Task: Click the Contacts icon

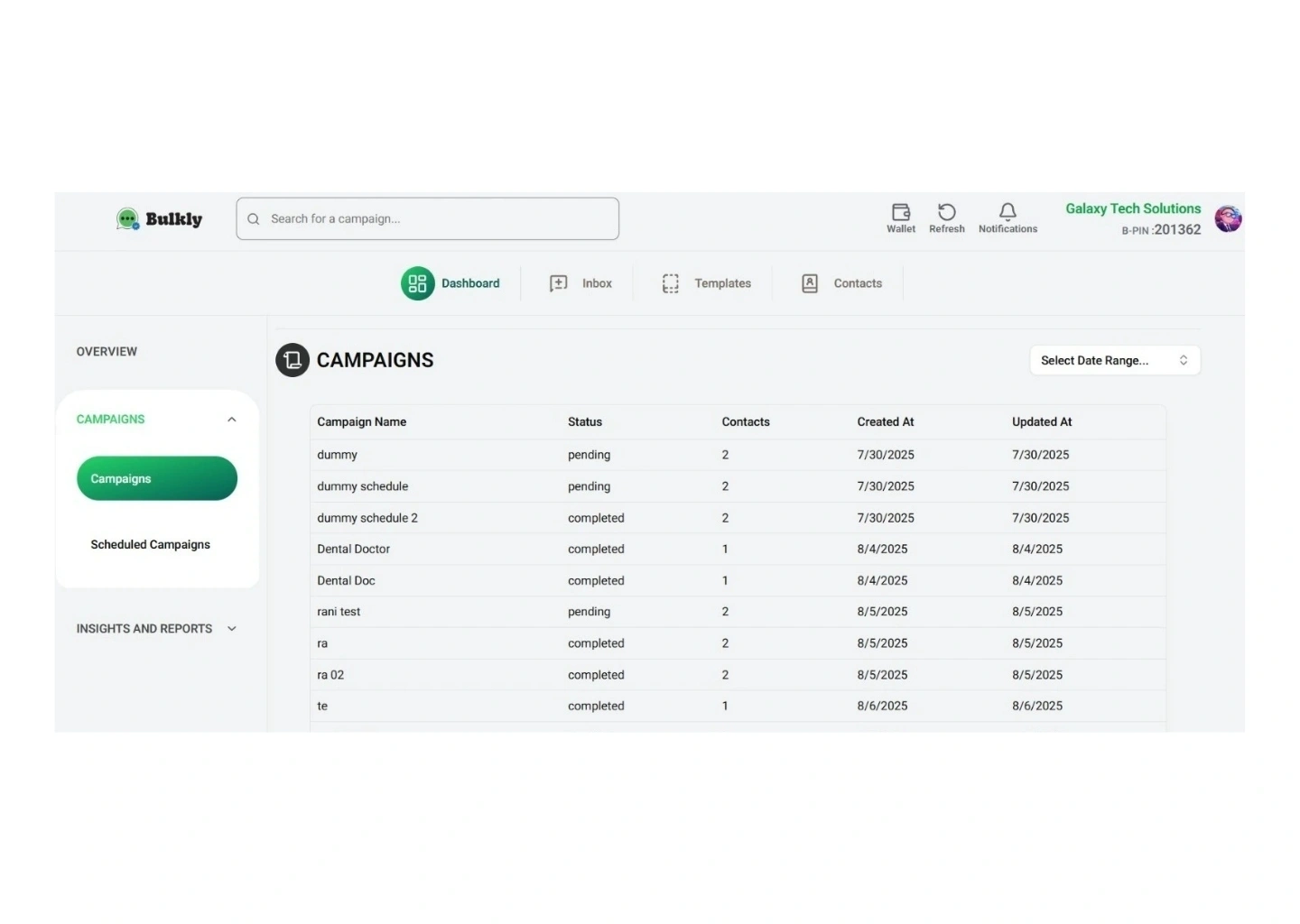Action: [x=810, y=283]
